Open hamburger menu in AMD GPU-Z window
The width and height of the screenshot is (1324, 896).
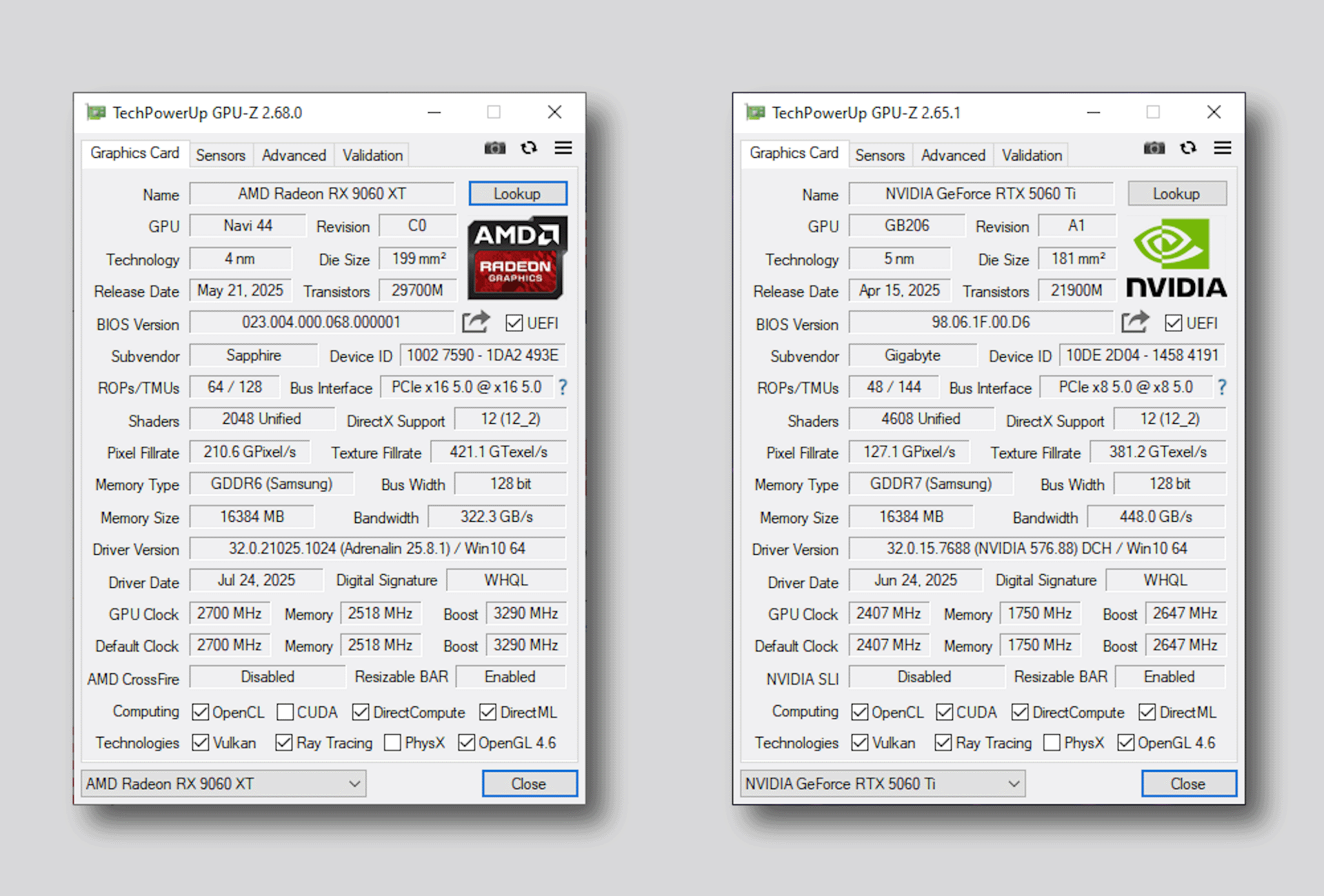[x=563, y=148]
